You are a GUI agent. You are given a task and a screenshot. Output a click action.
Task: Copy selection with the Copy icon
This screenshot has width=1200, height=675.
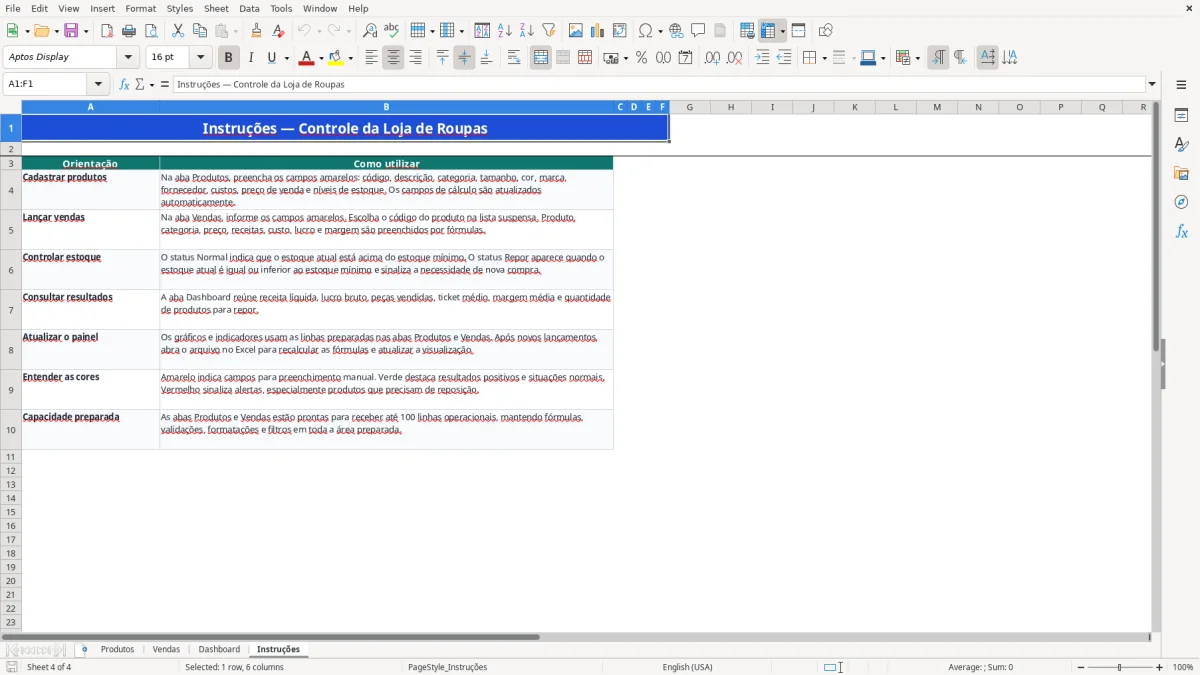click(x=200, y=31)
